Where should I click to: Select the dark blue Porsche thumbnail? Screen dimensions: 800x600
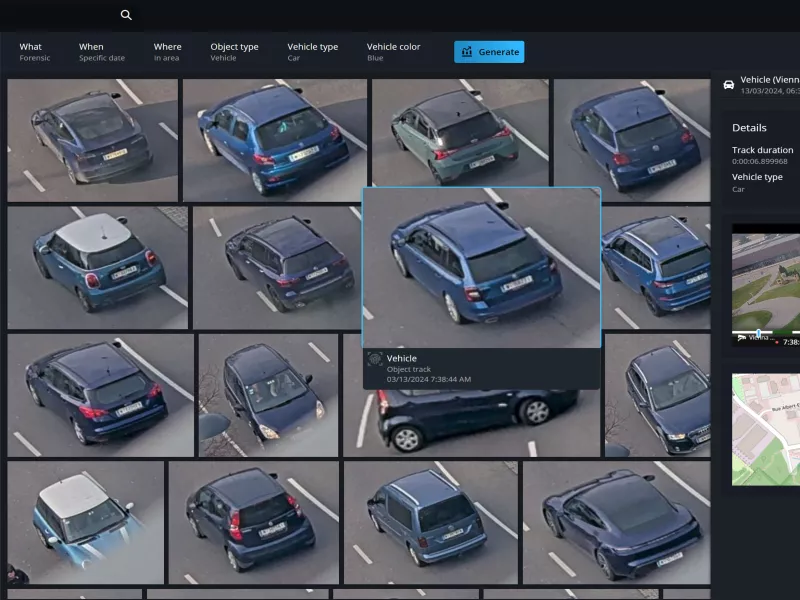point(616,522)
